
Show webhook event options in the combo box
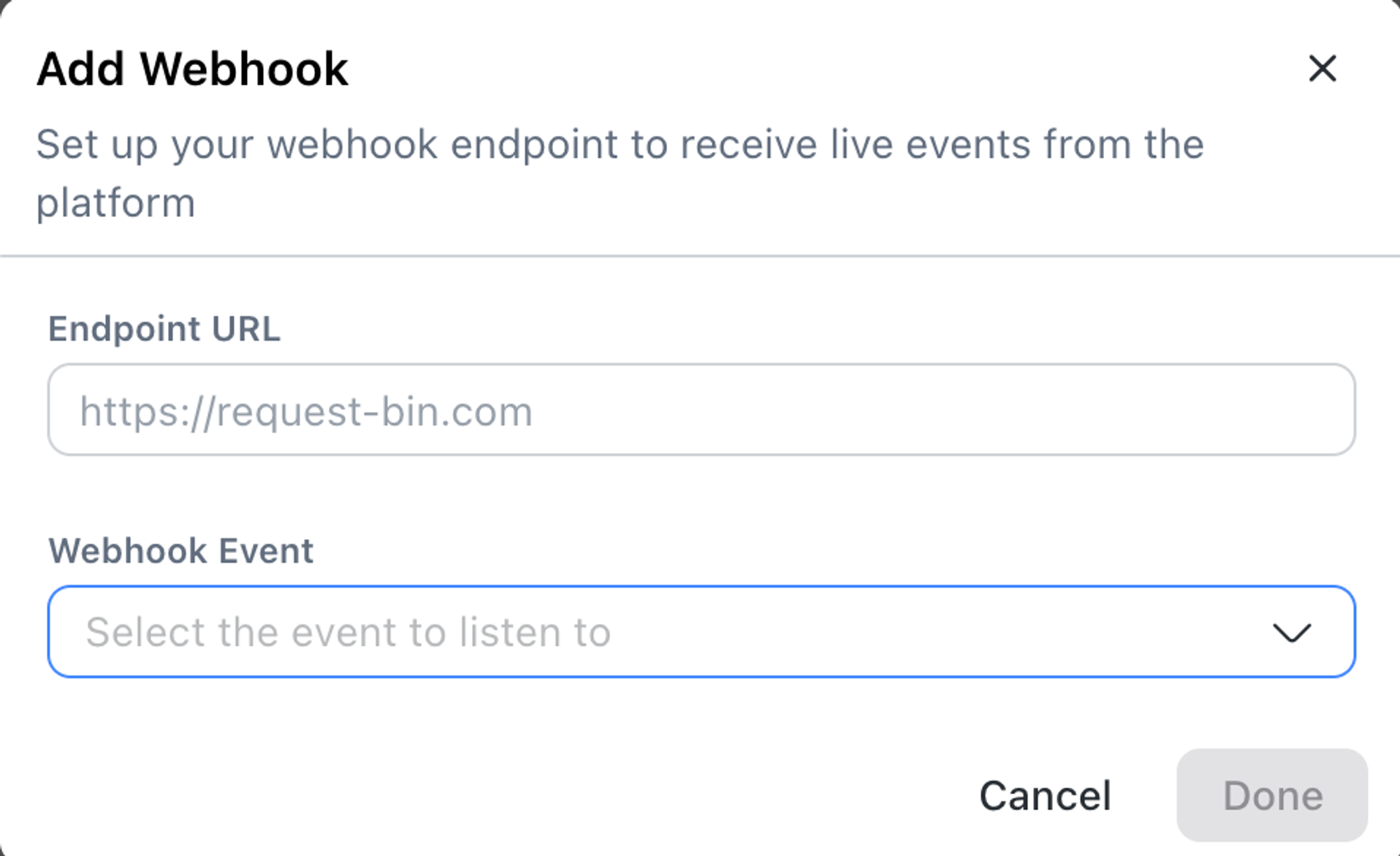[x=701, y=632]
